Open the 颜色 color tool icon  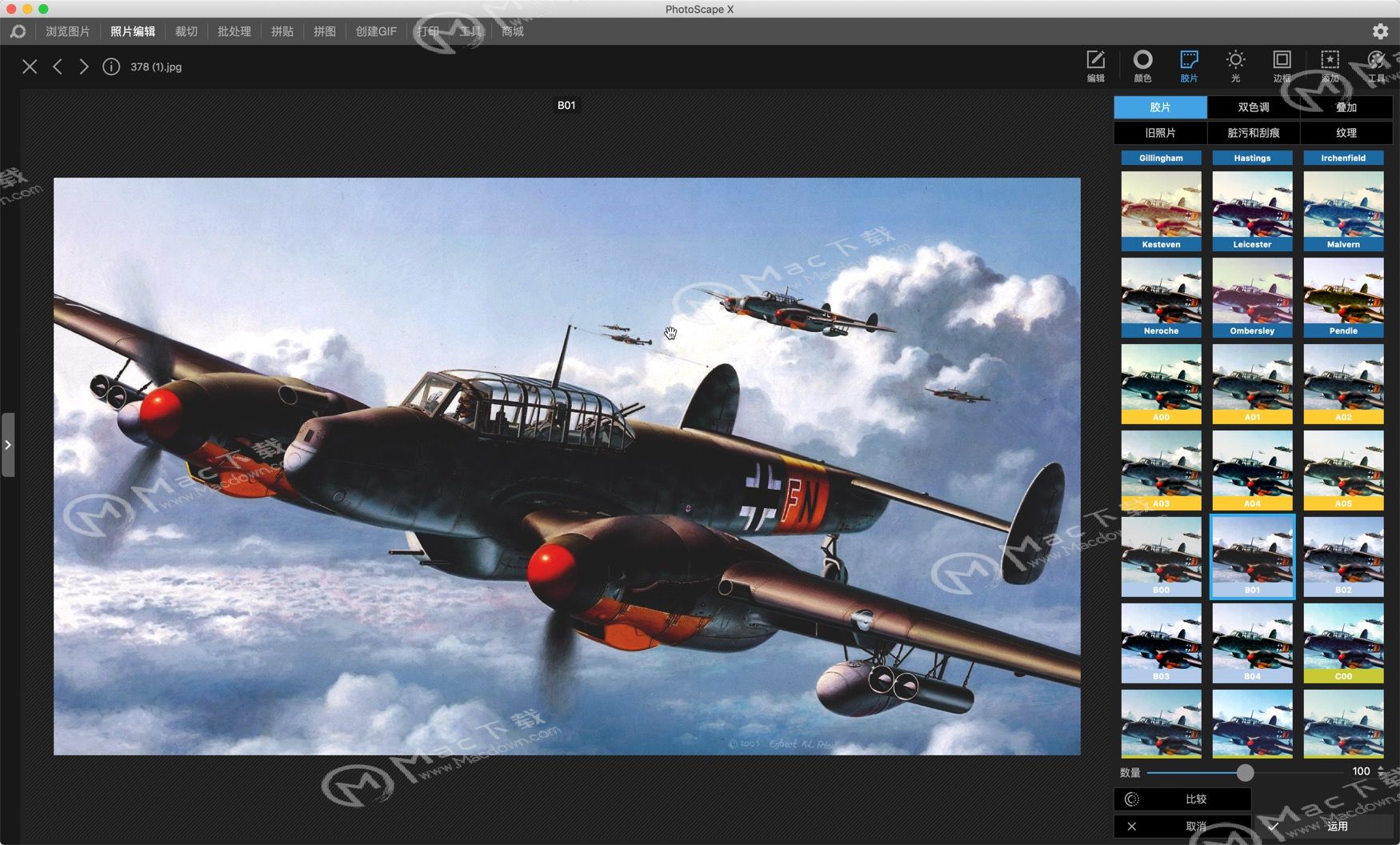[x=1142, y=66]
